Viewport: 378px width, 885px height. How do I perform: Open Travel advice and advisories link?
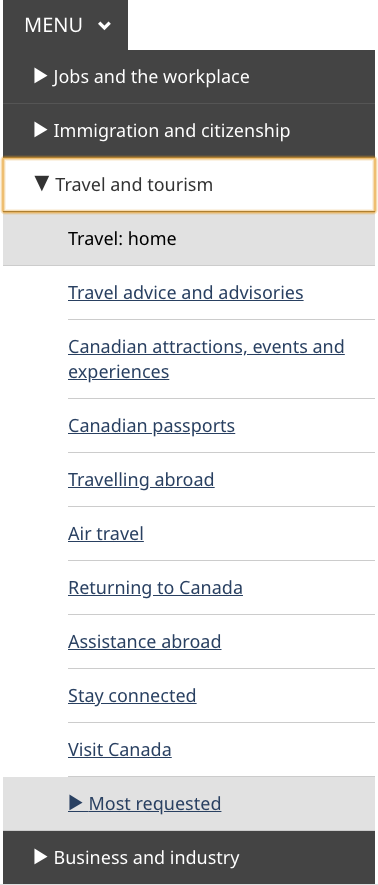coord(186,292)
